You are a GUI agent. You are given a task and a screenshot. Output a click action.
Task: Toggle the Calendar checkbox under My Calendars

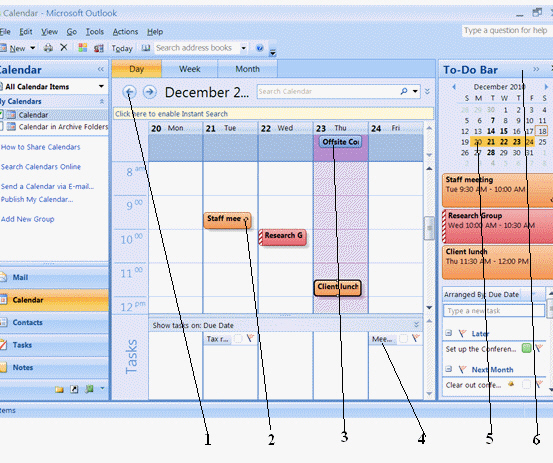1,114
